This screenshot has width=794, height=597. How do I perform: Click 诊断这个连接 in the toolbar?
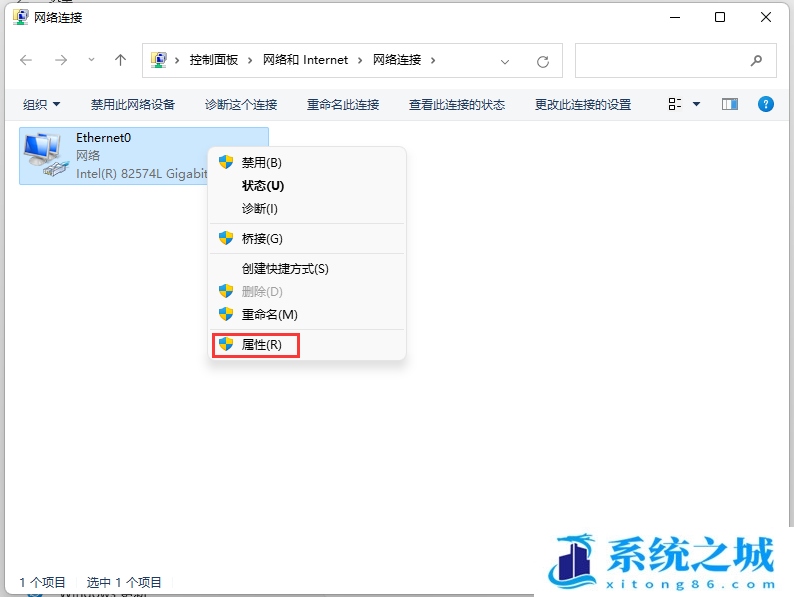pos(241,104)
